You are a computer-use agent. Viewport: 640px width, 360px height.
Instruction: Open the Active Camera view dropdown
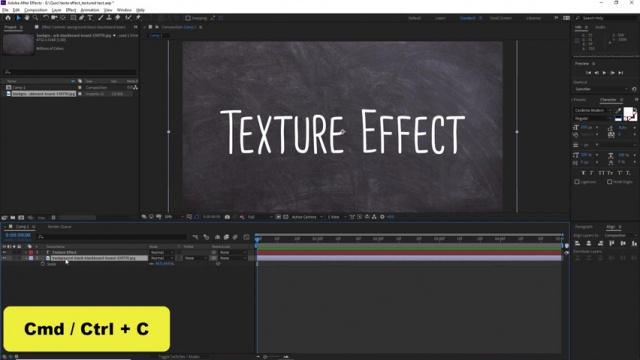coord(307,217)
